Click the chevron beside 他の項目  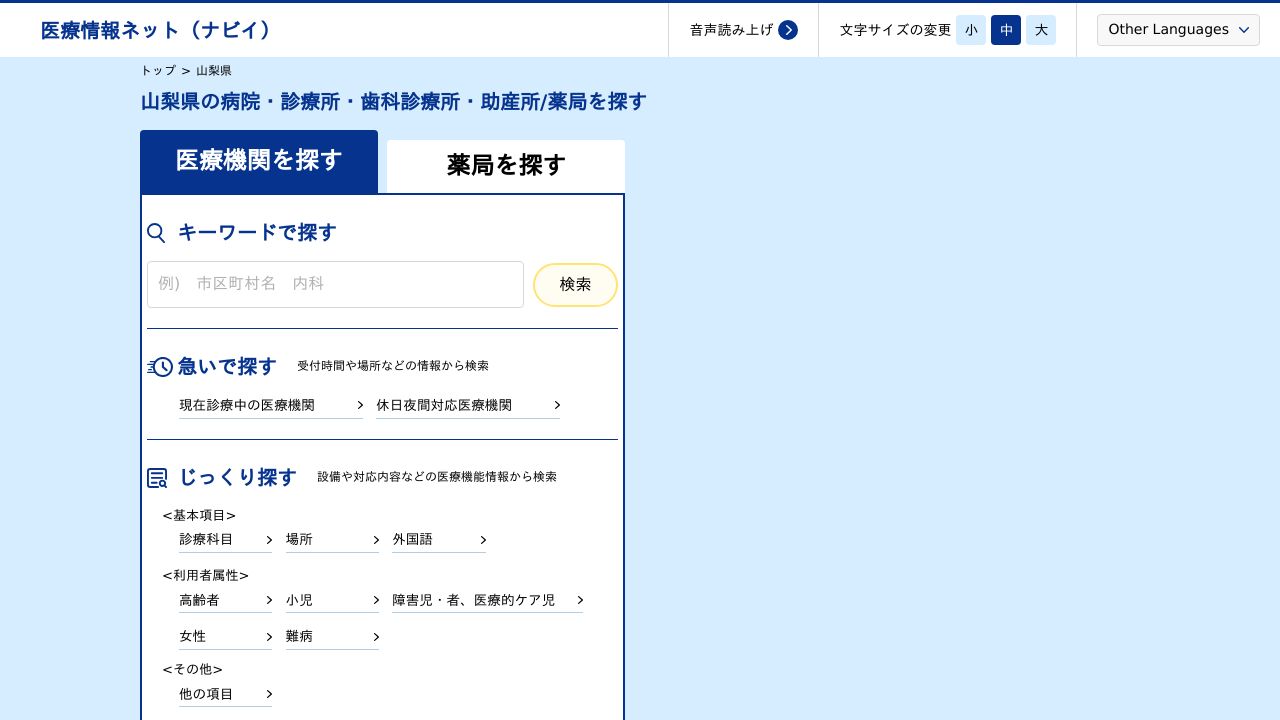click(268, 694)
